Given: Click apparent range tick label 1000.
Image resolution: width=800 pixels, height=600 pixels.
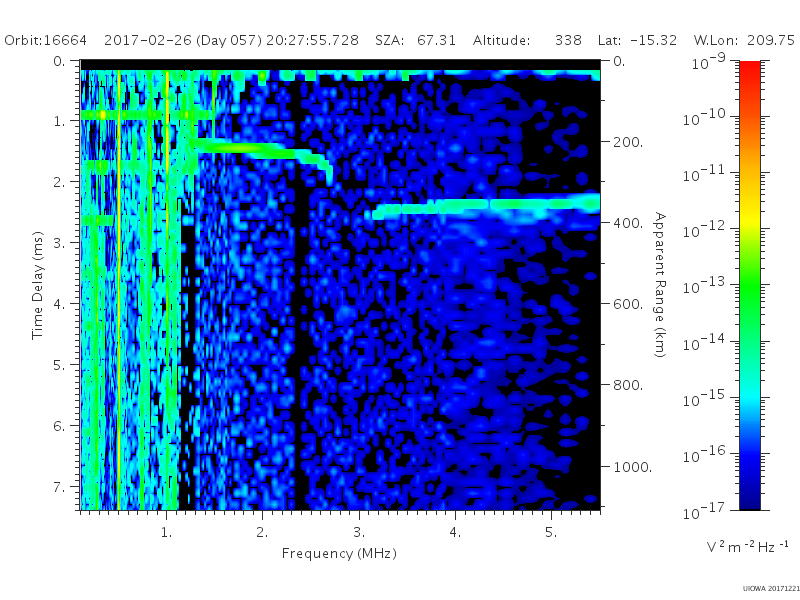Looking at the screenshot, I should [633, 467].
